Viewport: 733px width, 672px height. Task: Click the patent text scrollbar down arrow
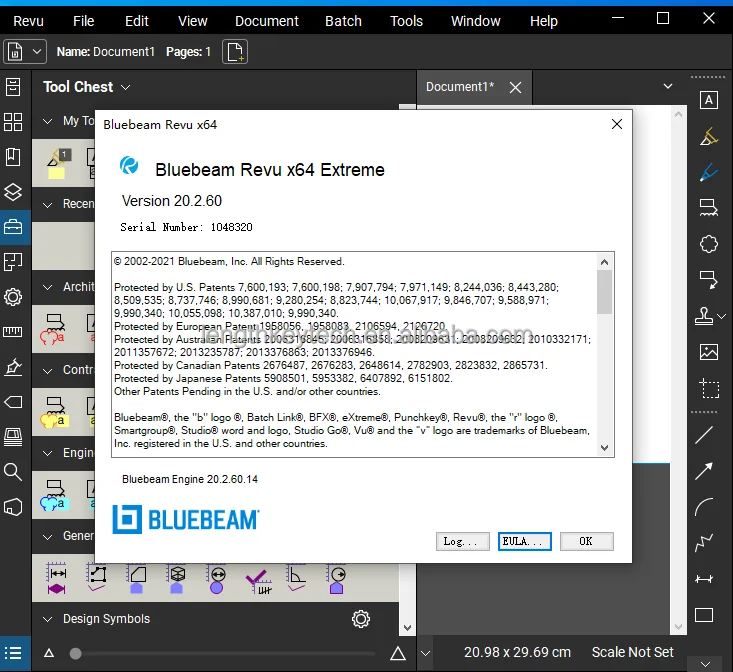click(x=604, y=449)
